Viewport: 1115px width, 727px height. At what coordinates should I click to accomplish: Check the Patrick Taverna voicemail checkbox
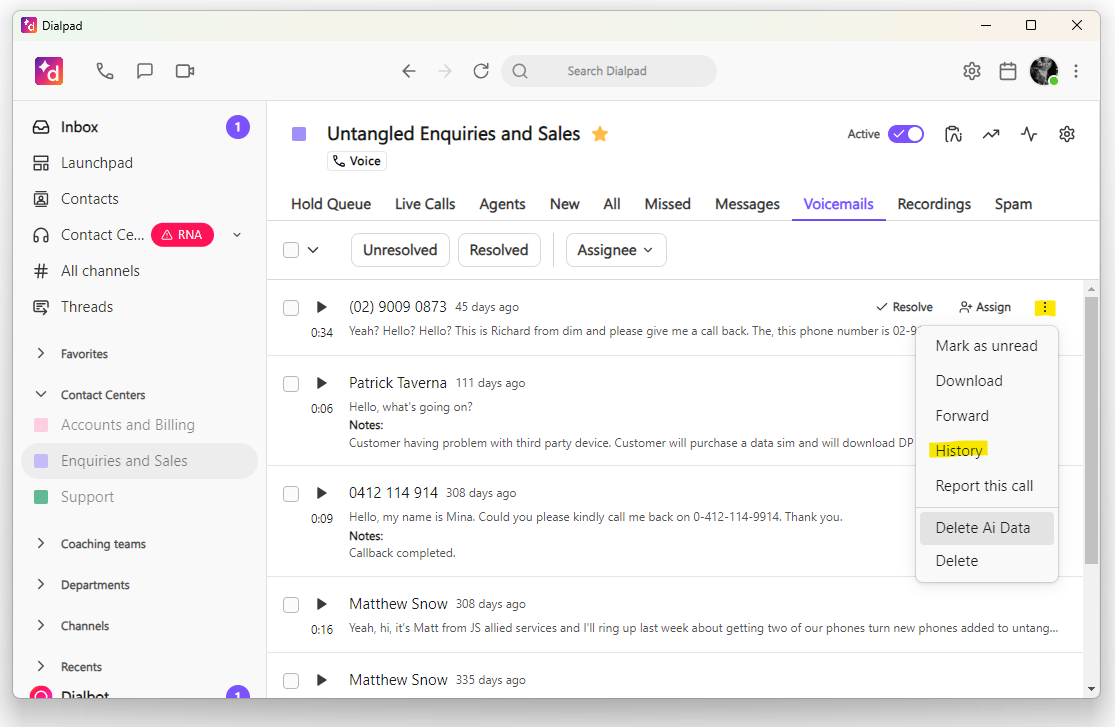[291, 384]
